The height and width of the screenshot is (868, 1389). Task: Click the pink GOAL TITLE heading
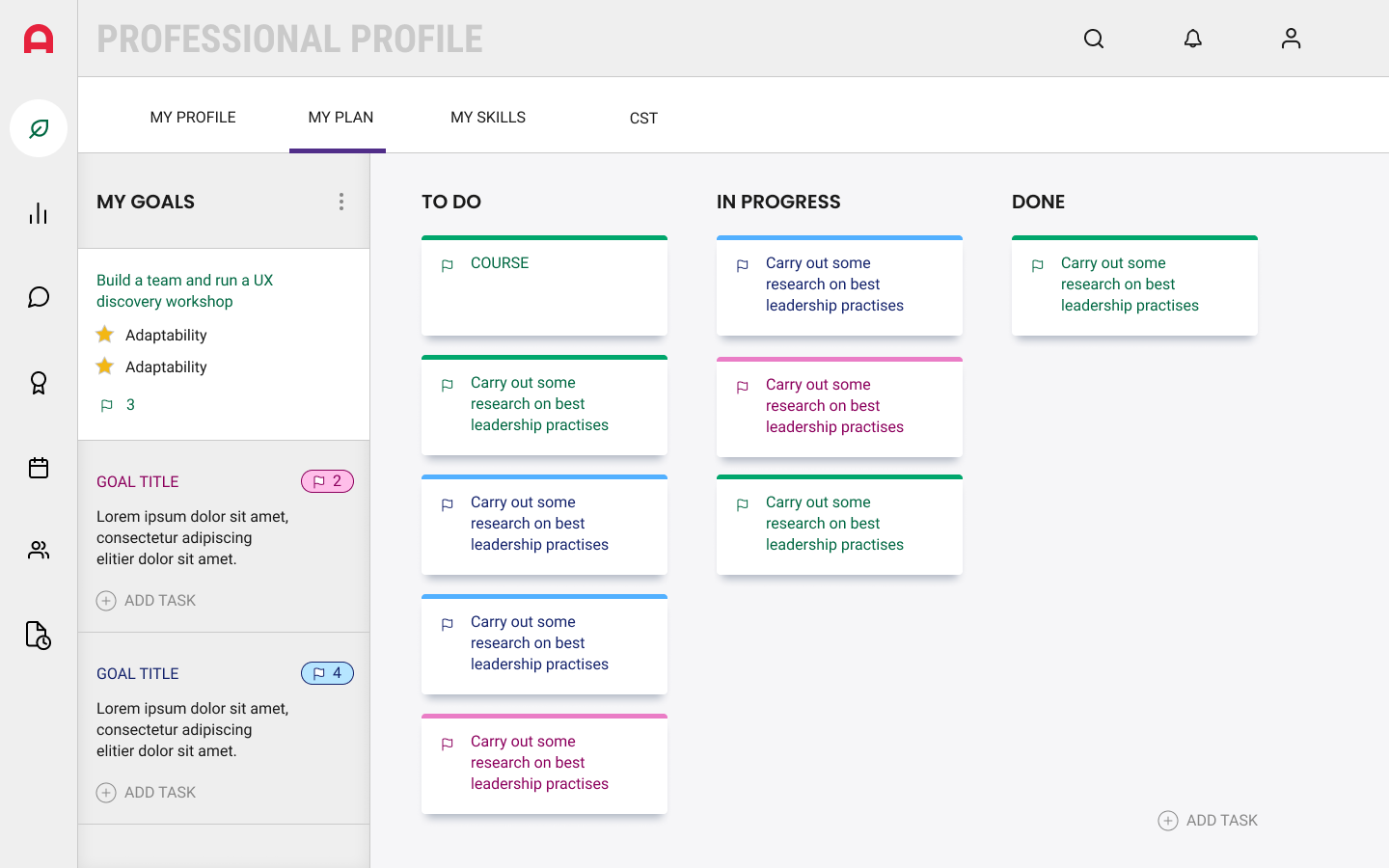tap(138, 482)
